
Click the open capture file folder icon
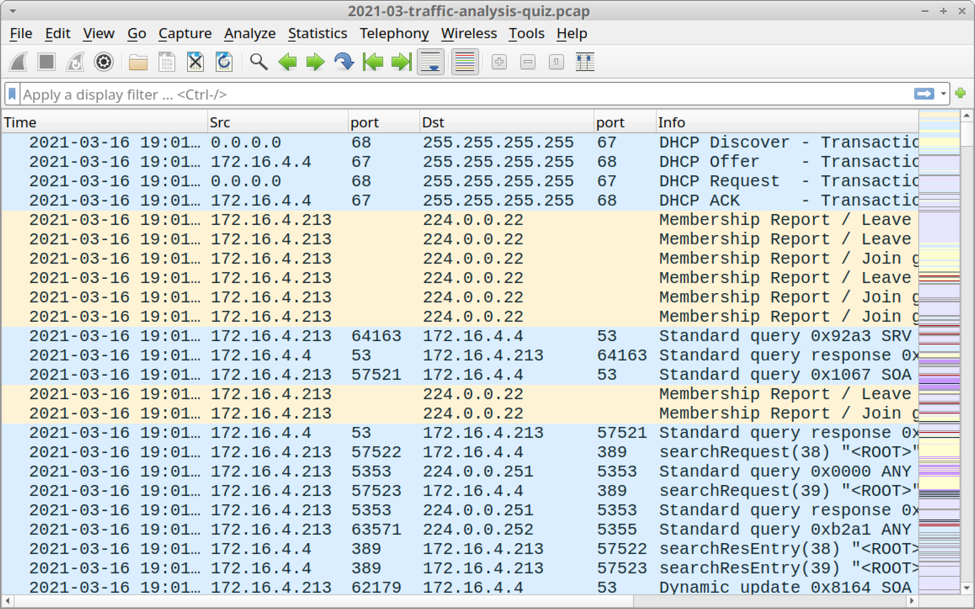point(138,62)
